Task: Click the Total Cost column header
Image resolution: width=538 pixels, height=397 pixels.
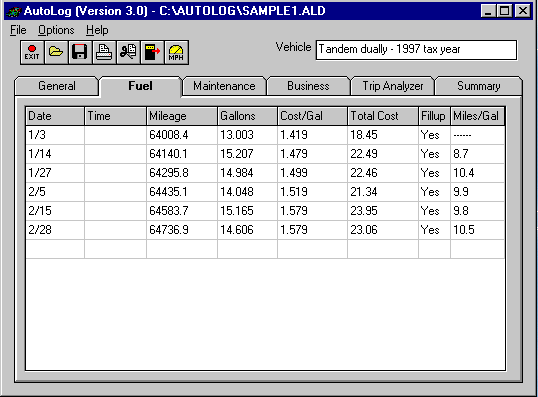Action: (383, 116)
